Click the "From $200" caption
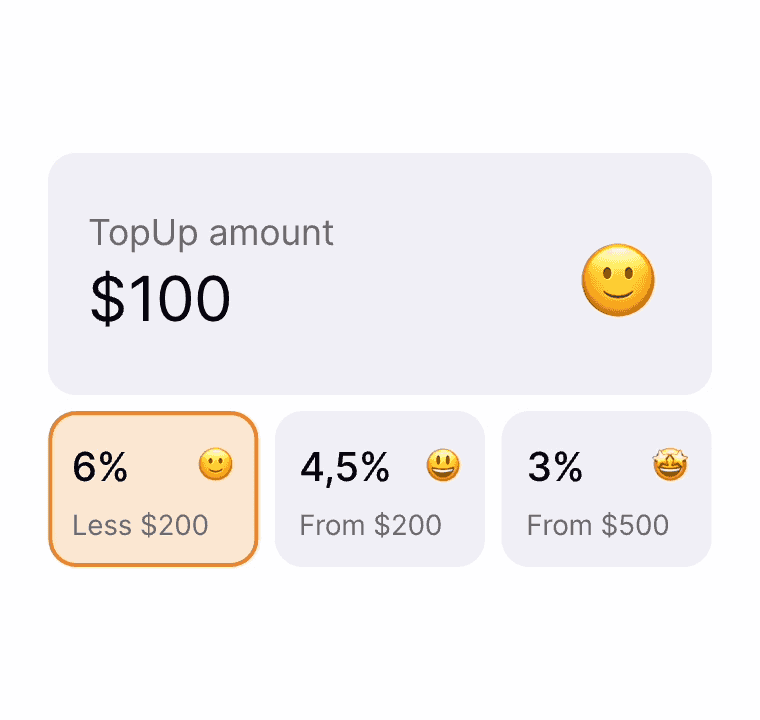Viewport: 760px width, 720px height. click(x=370, y=525)
